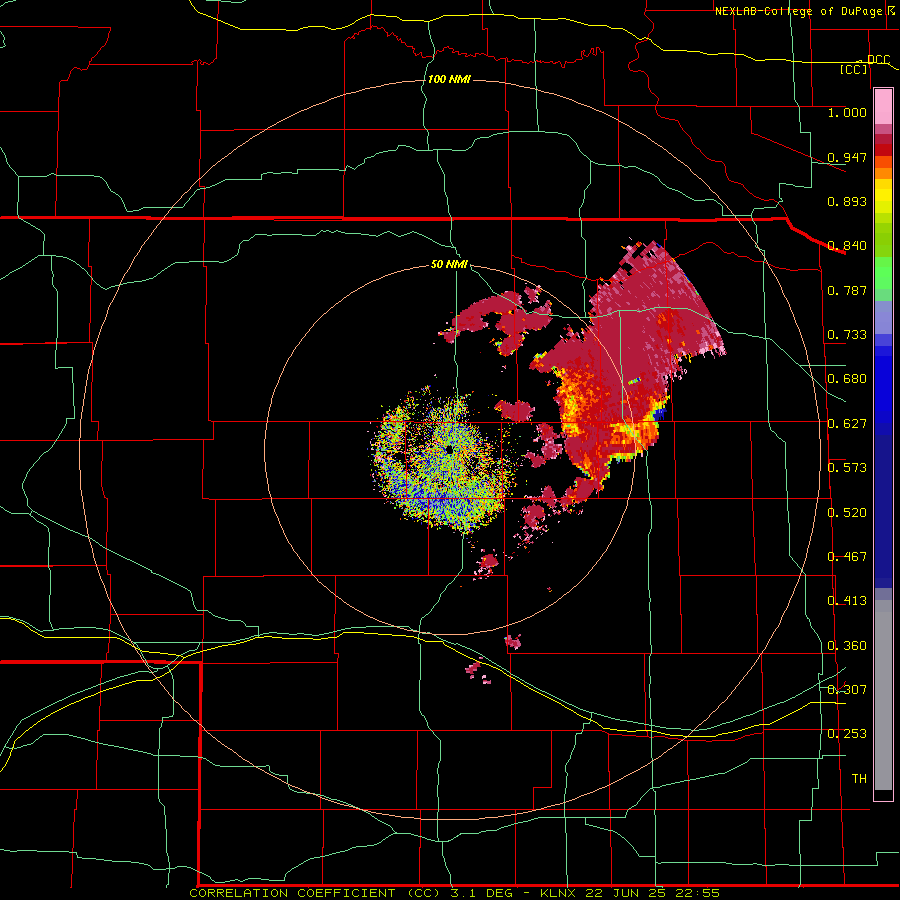Viewport: 900px width, 900px height.
Task: Select the 100 NMI range ring label
Action: coord(449,79)
